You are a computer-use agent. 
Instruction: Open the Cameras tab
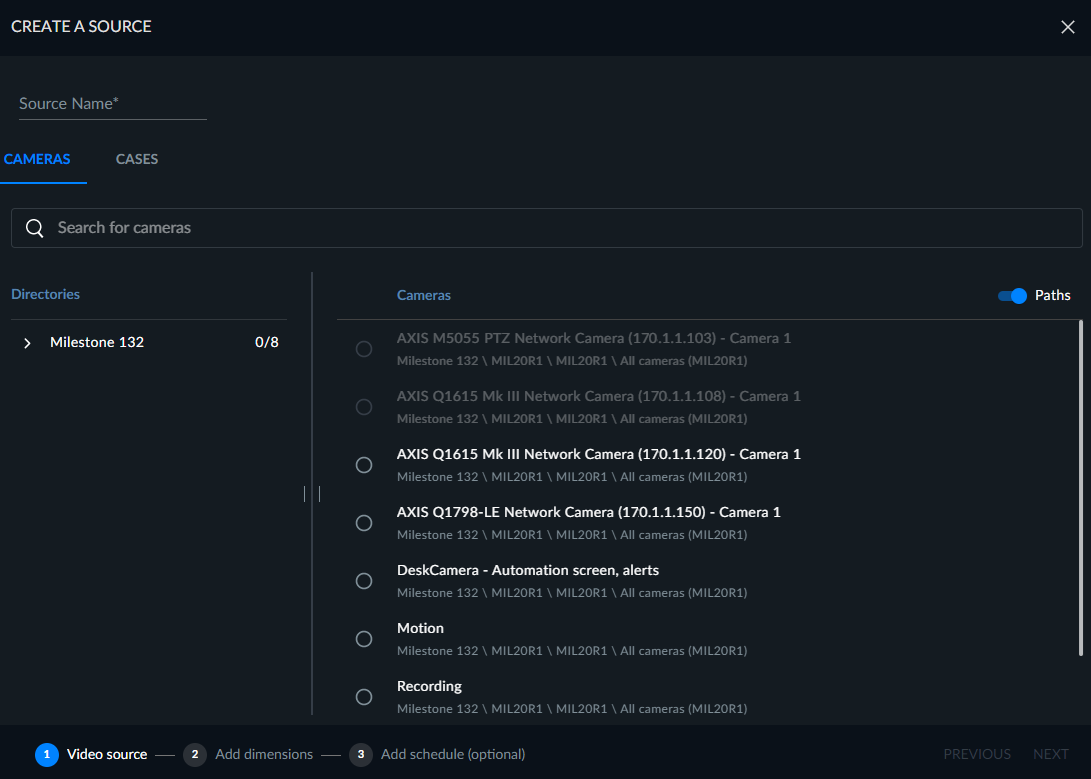37,159
